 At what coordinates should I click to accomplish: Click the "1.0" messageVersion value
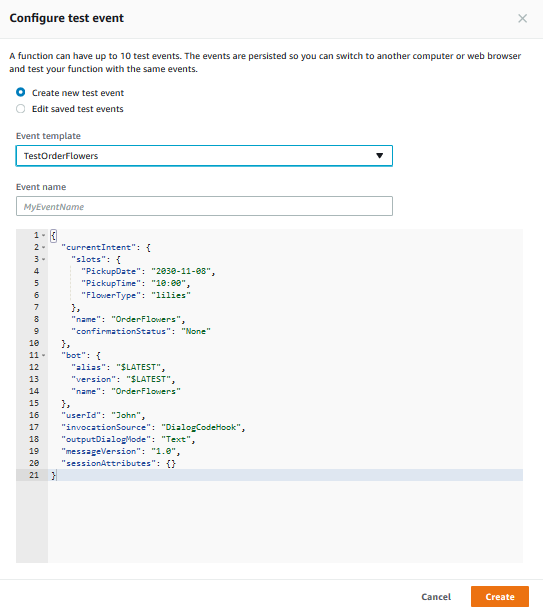(163, 451)
